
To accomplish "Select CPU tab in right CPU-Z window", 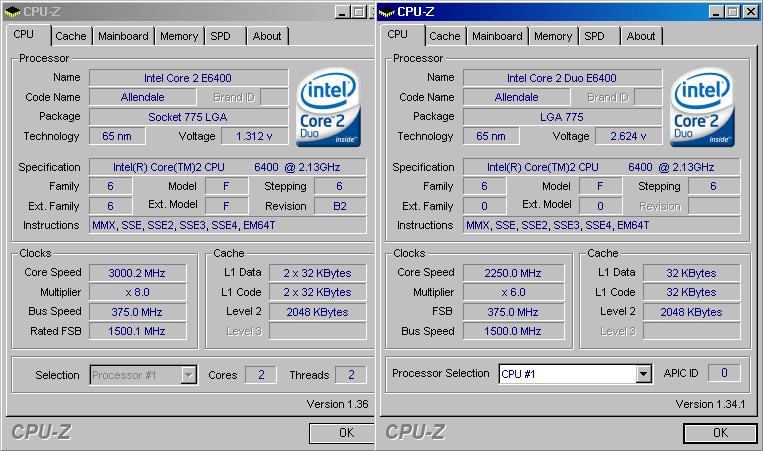I will pos(401,35).
